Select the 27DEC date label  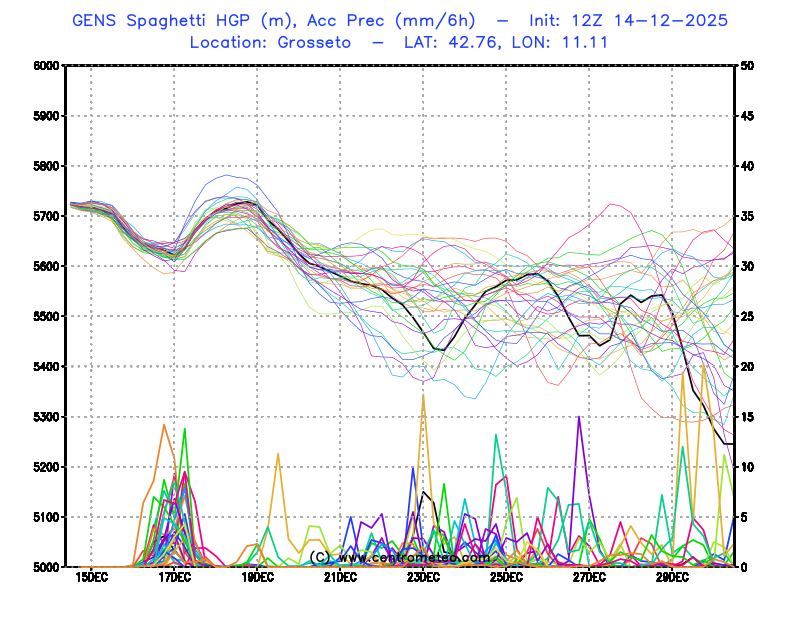point(588,577)
